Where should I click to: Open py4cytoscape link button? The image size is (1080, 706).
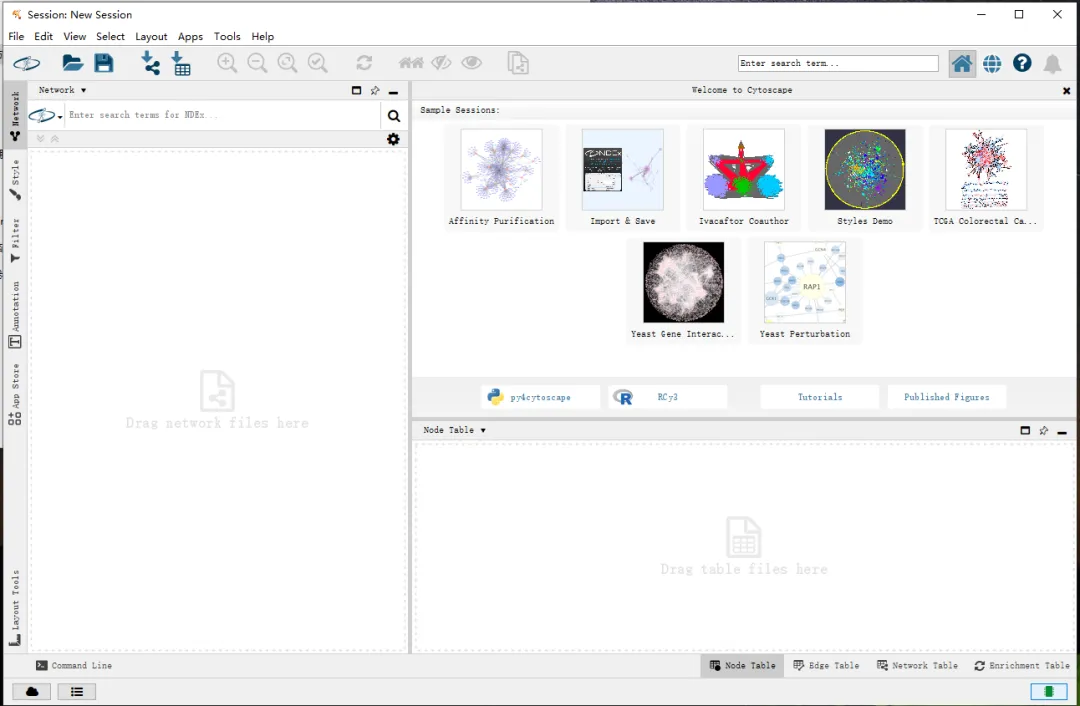540,397
